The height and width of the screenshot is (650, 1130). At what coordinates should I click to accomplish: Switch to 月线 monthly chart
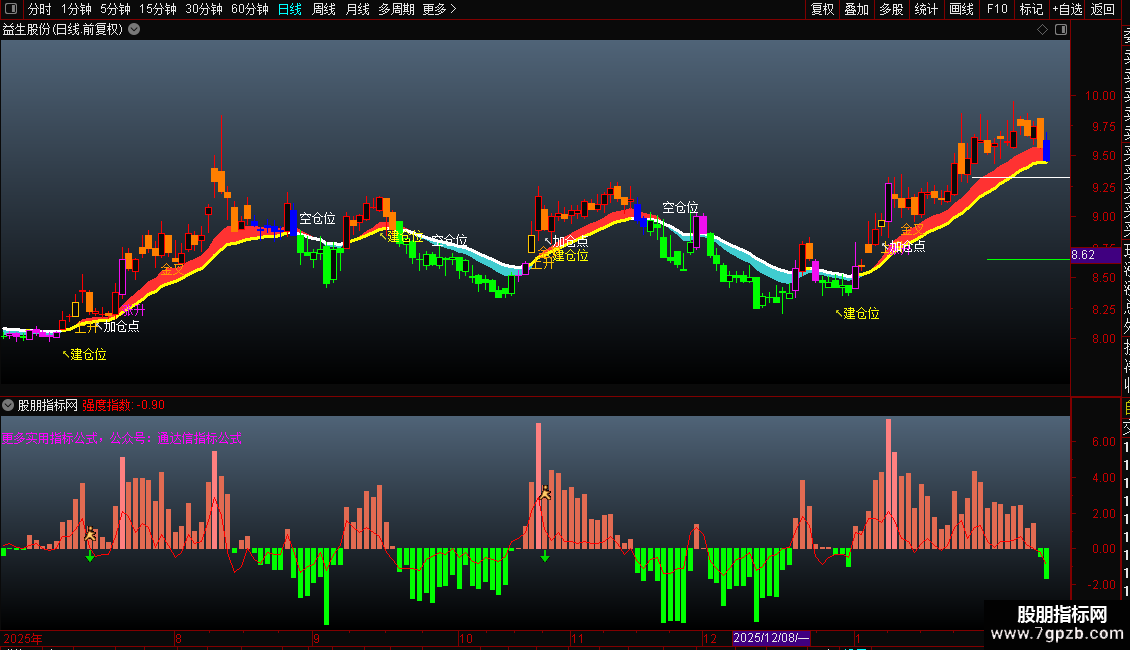[x=357, y=9]
